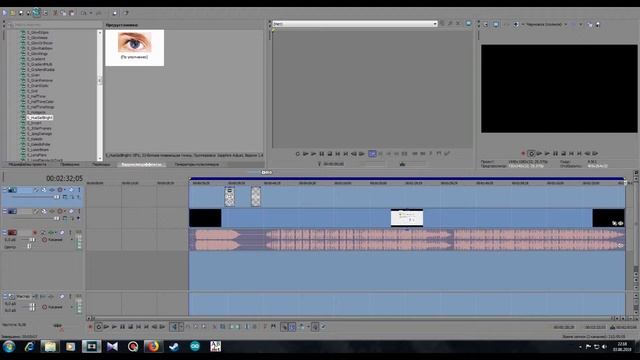Select the Normal Edit tool
The width and height of the screenshot is (640, 360).
tap(174, 327)
